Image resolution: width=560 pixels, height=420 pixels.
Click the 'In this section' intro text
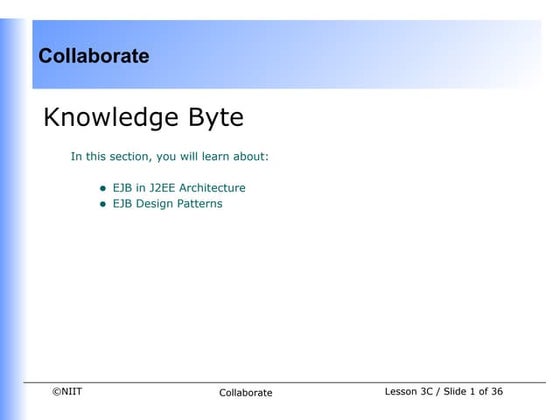tap(170, 157)
